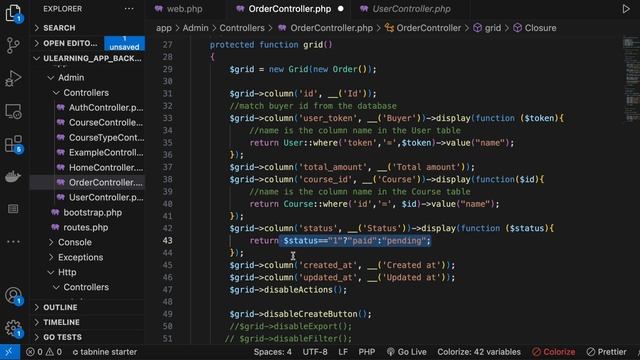Screen dimensions: 640x360
Task: Select language mode PHP
Action: [367, 352]
